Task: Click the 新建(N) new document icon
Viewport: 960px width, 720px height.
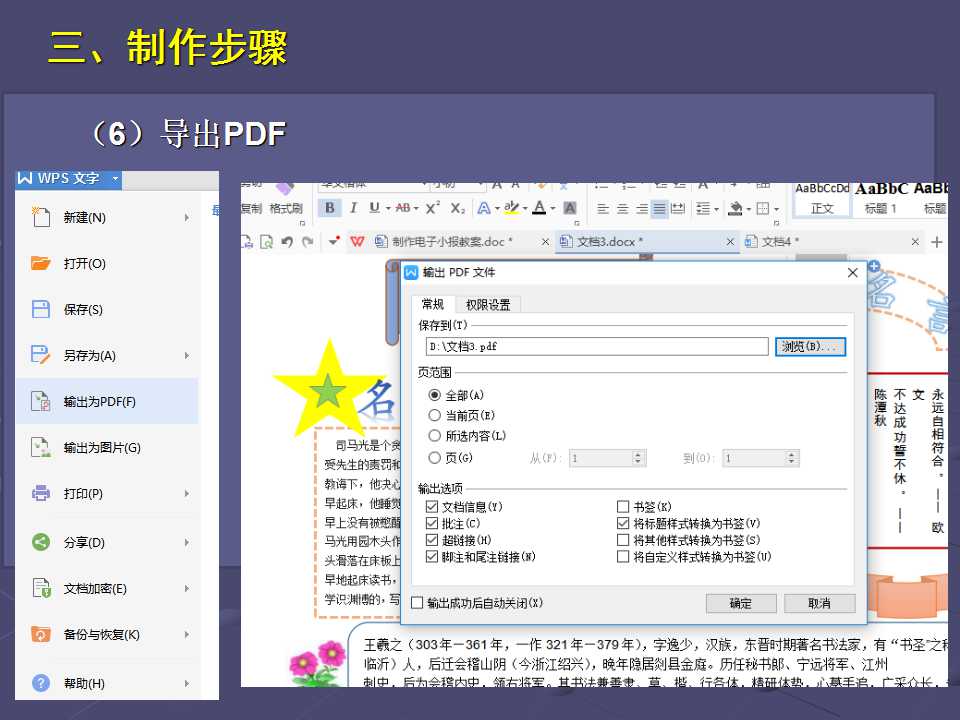Action: pyautogui.click(x=41, y=217)
